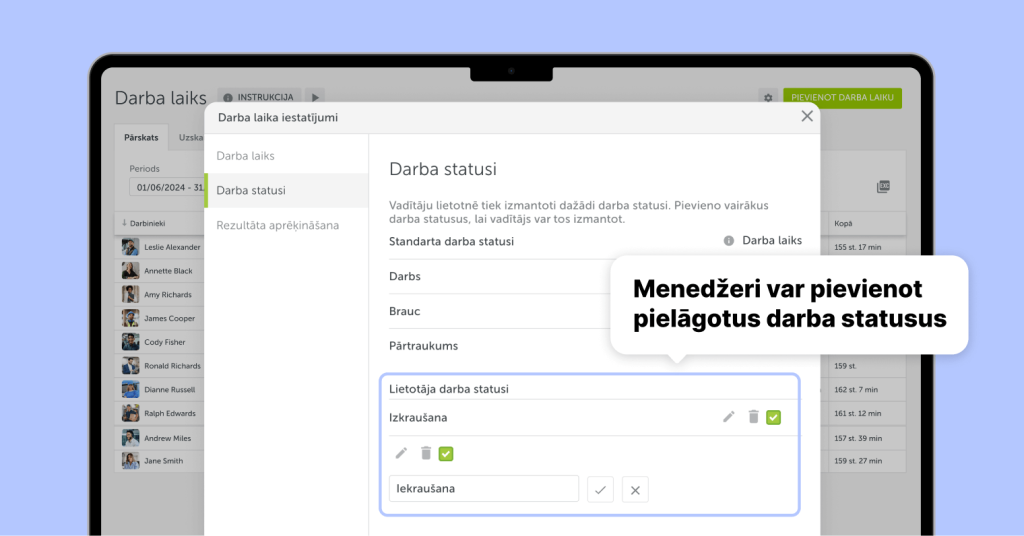Click the trash icon above Iekraušana field
1024x536 pixels.
coord(426,452)
